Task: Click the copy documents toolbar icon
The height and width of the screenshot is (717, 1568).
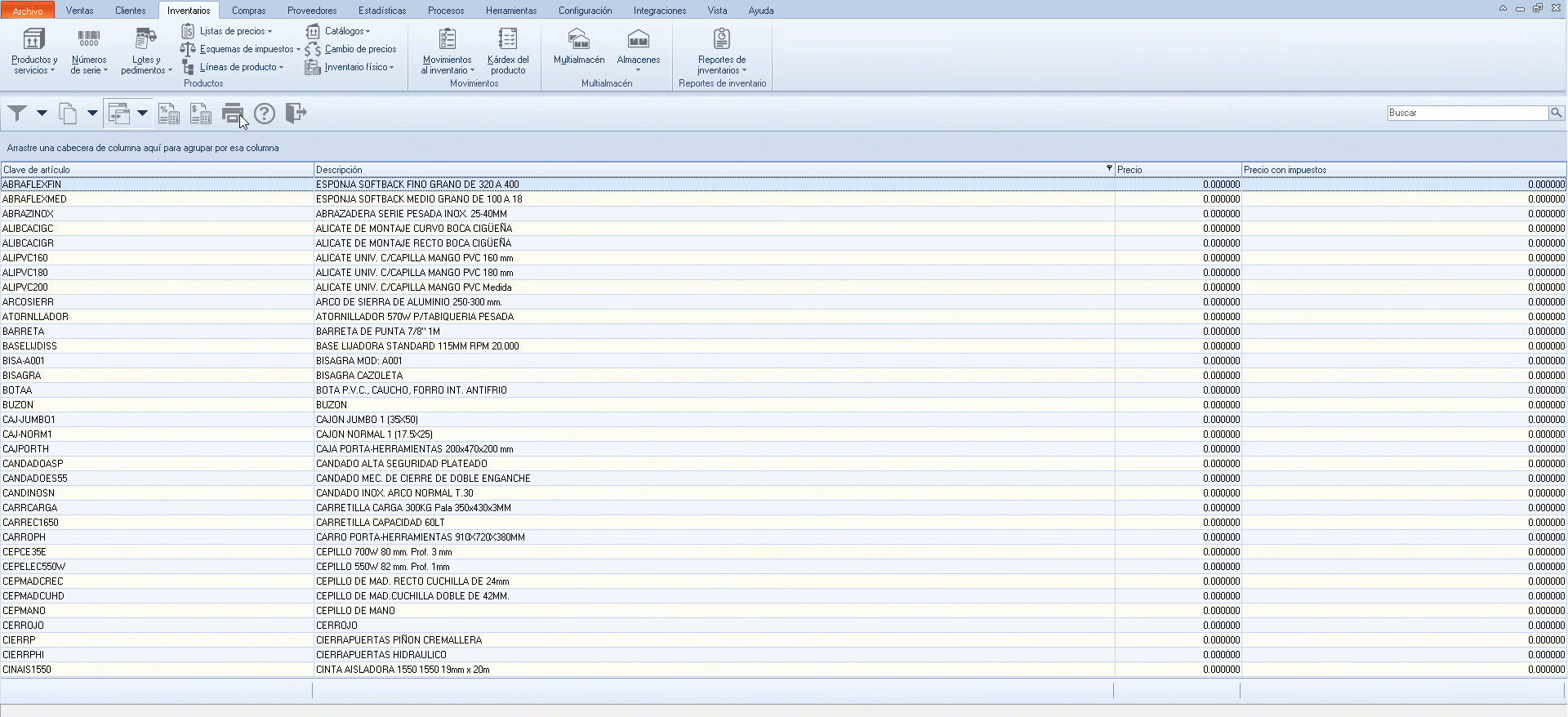Action: point(69,114)
